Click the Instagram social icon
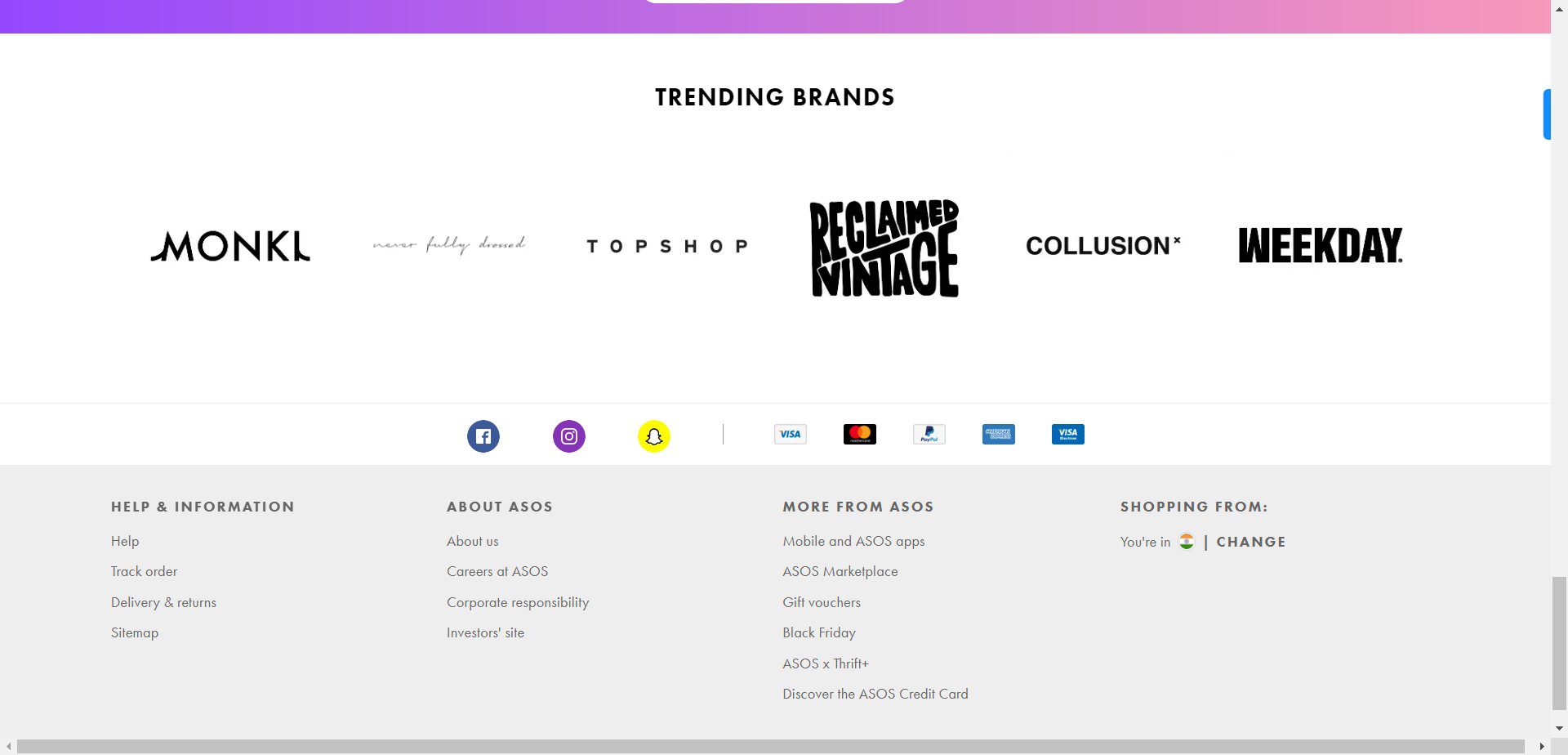 [569, 436]
